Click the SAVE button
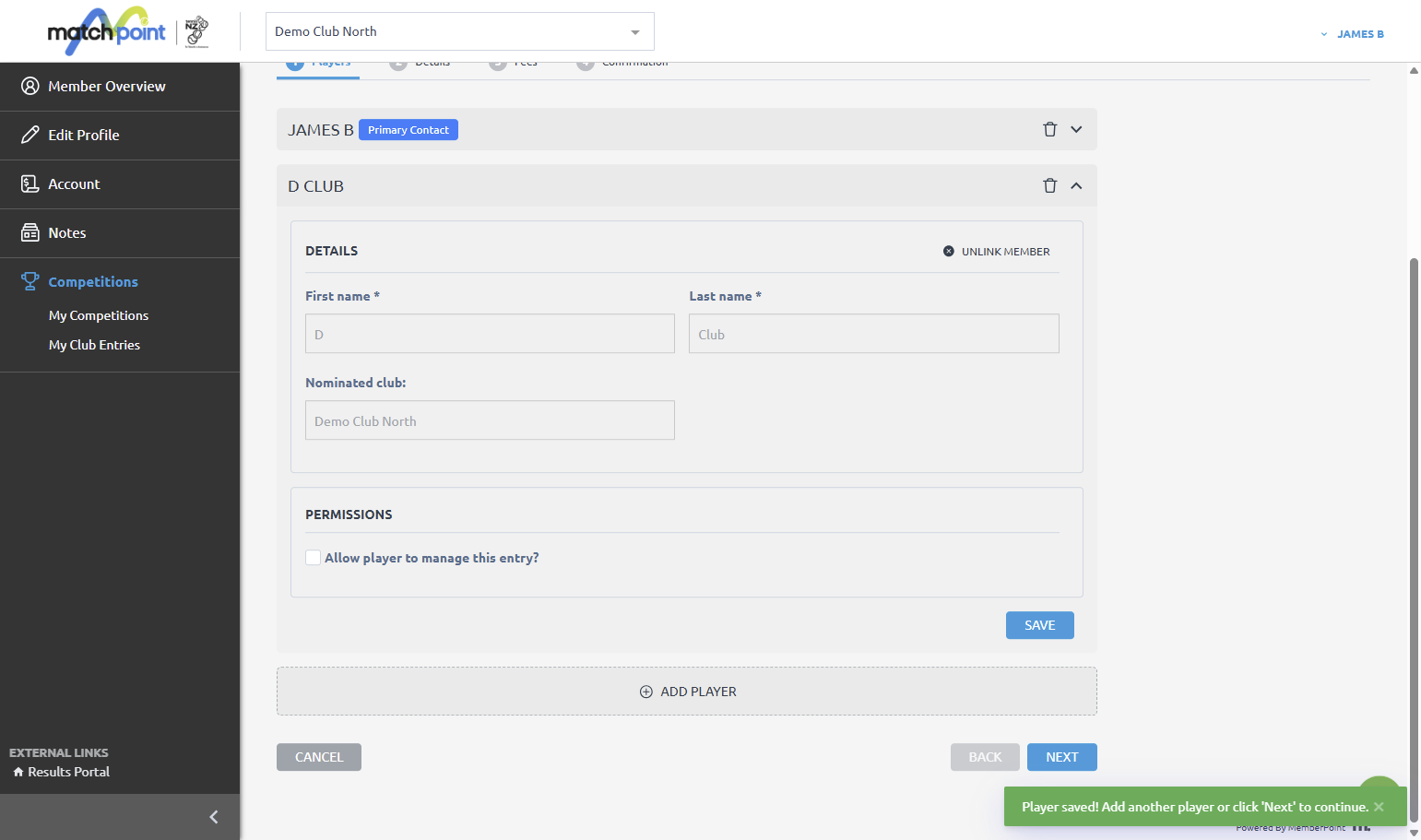This screenshot has width=1421, height=840. click(x=1039, y=625)
